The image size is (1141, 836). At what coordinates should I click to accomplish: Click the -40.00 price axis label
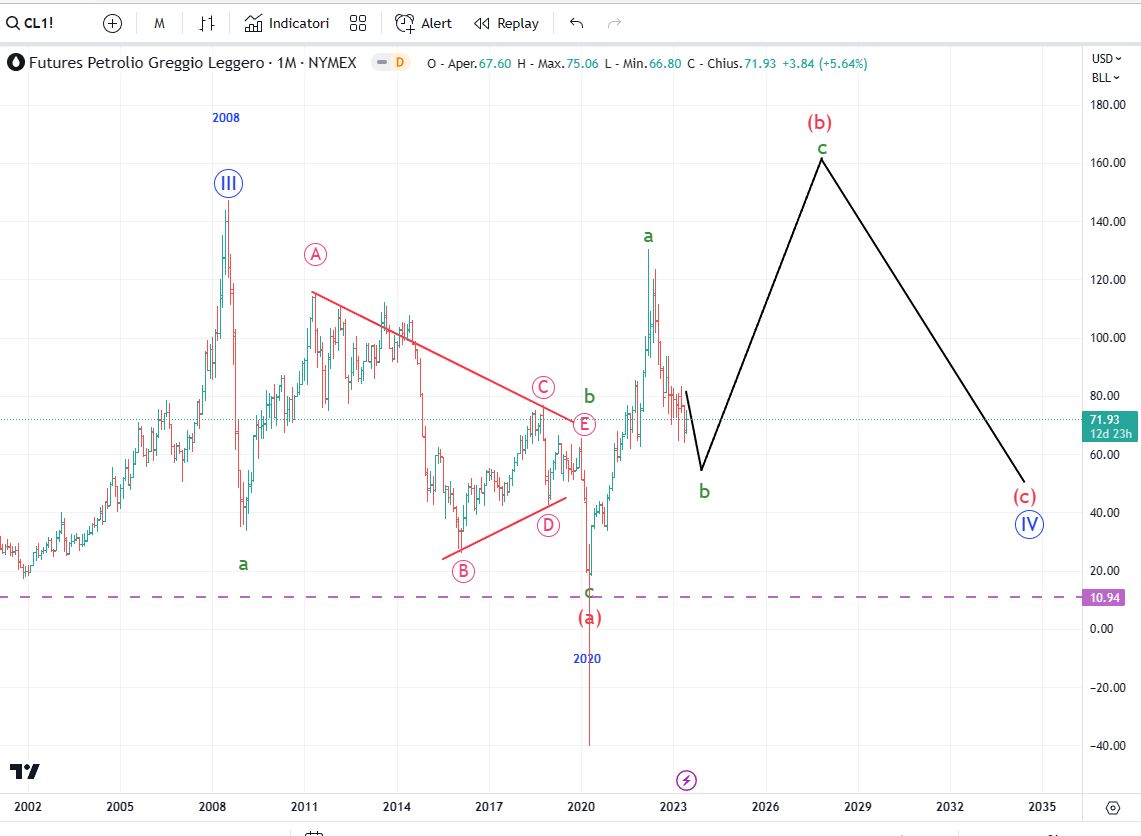(x=1108, y=746)
